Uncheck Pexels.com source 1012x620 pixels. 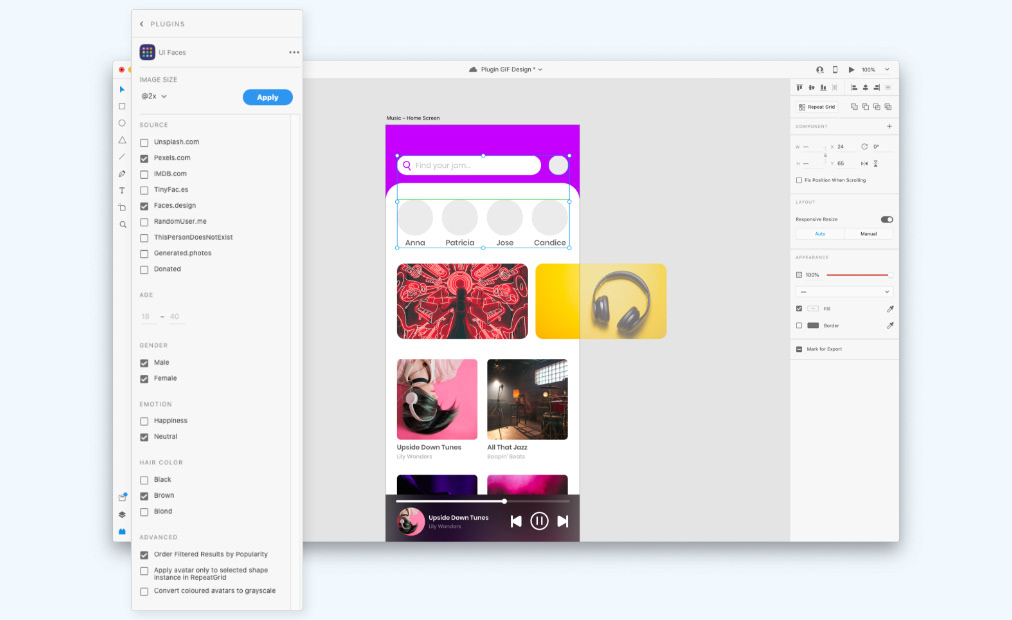point(144,159)
